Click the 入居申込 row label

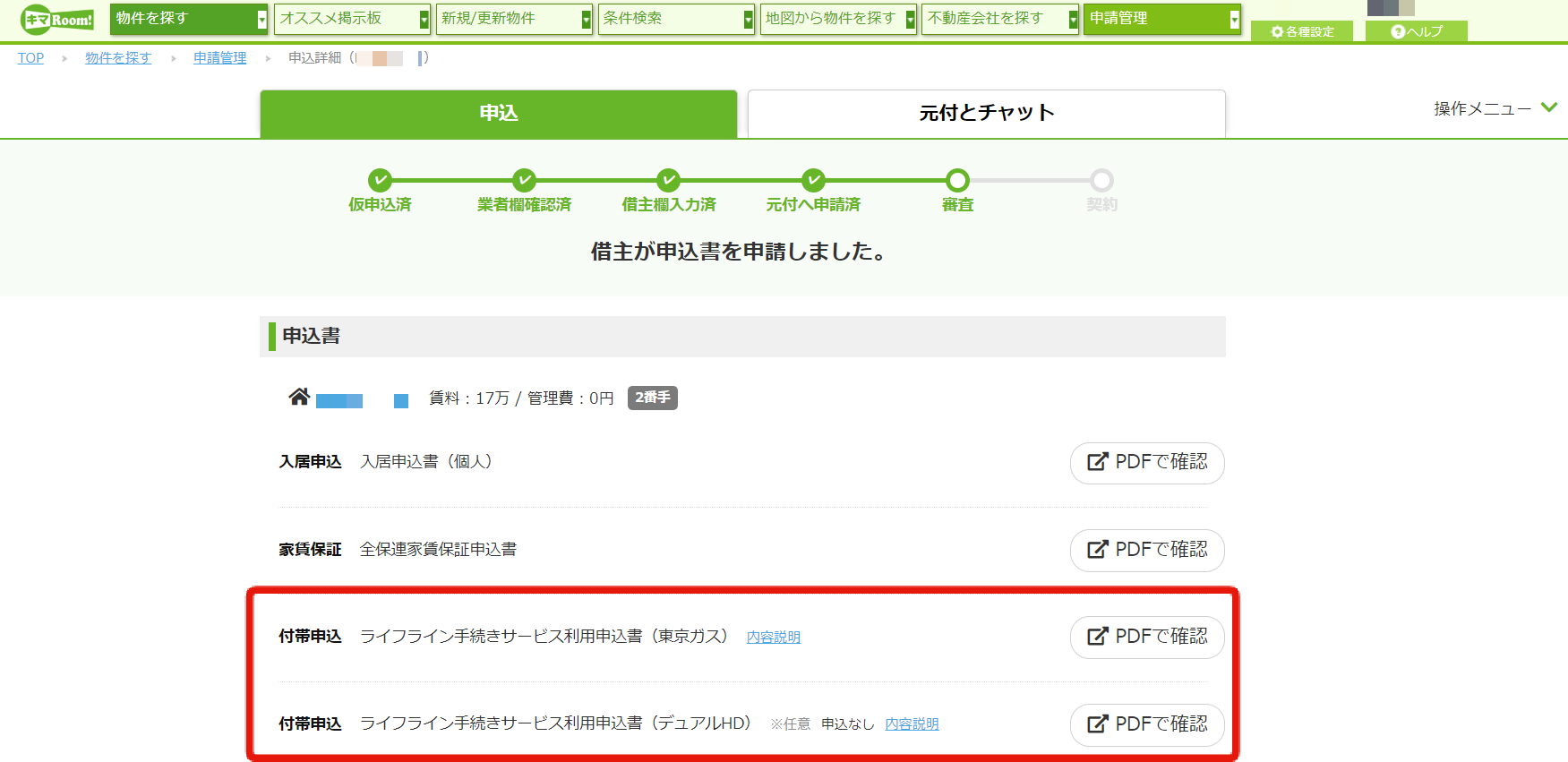[x=310, y=462]
